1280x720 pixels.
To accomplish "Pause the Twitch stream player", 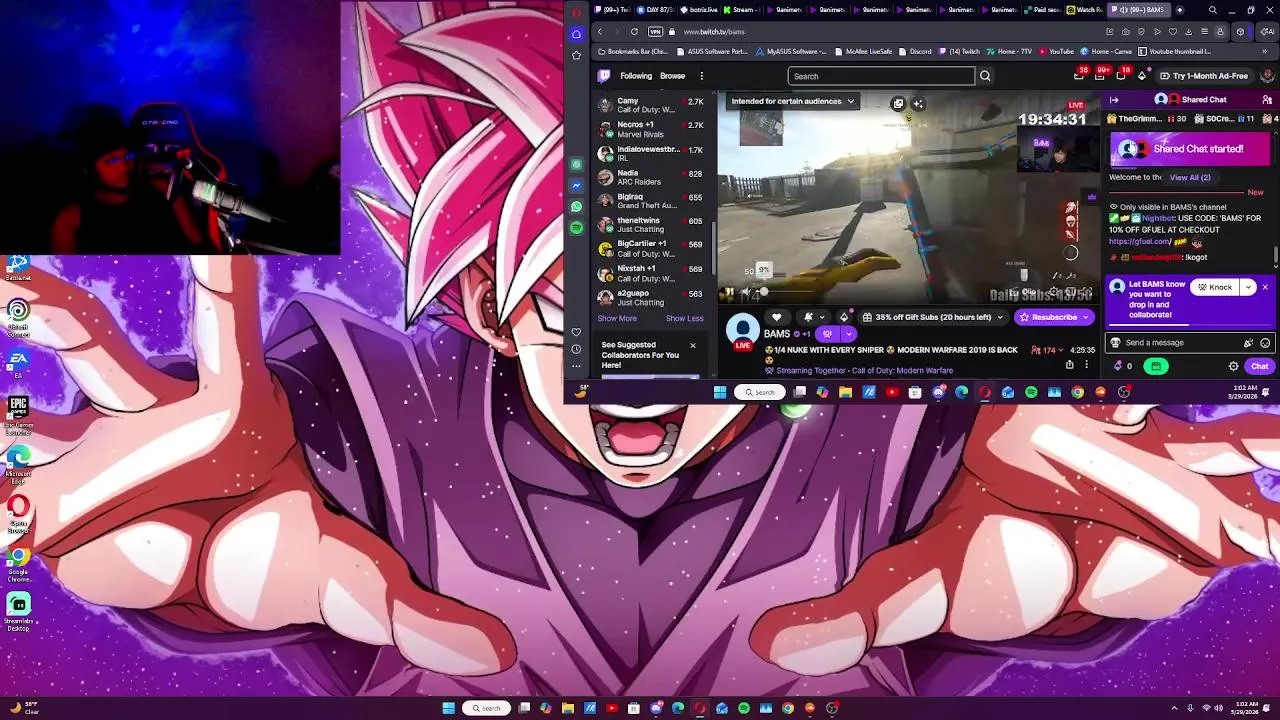I will tap(728, 292).
